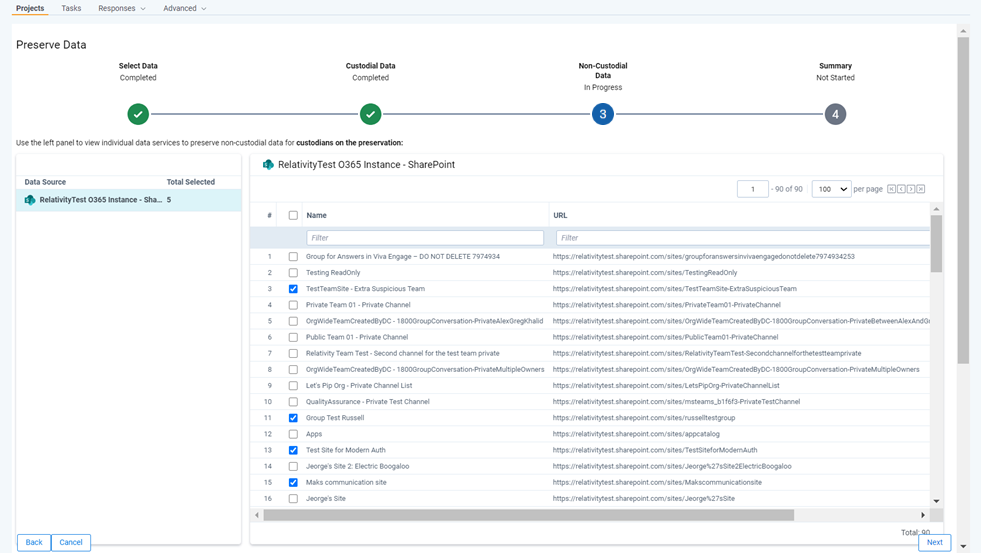Sort by the Name column header

[x=316, y=215]
